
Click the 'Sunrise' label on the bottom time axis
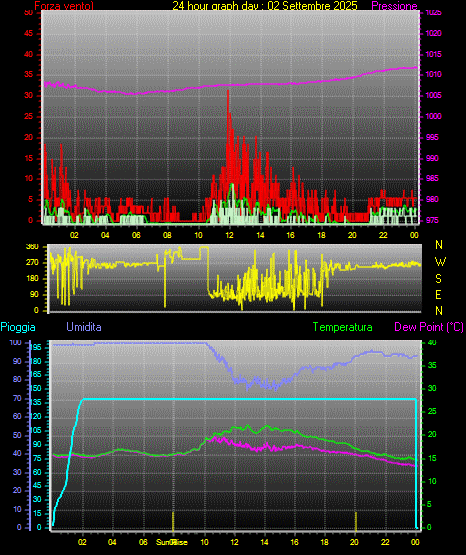tap(172, 542)
